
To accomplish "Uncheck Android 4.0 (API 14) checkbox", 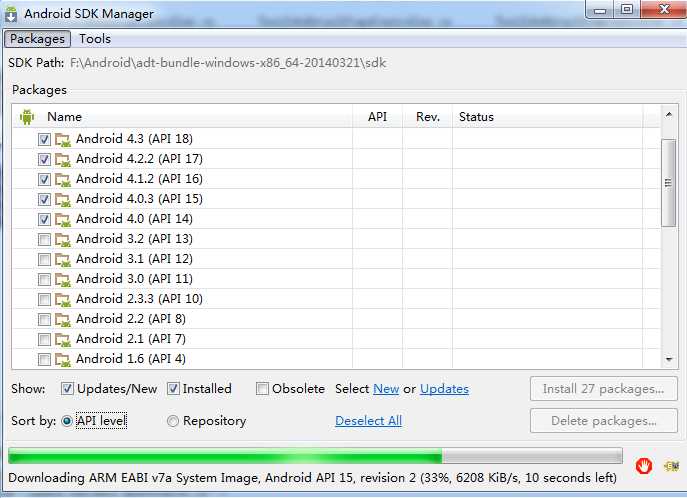I will point(44,219).
